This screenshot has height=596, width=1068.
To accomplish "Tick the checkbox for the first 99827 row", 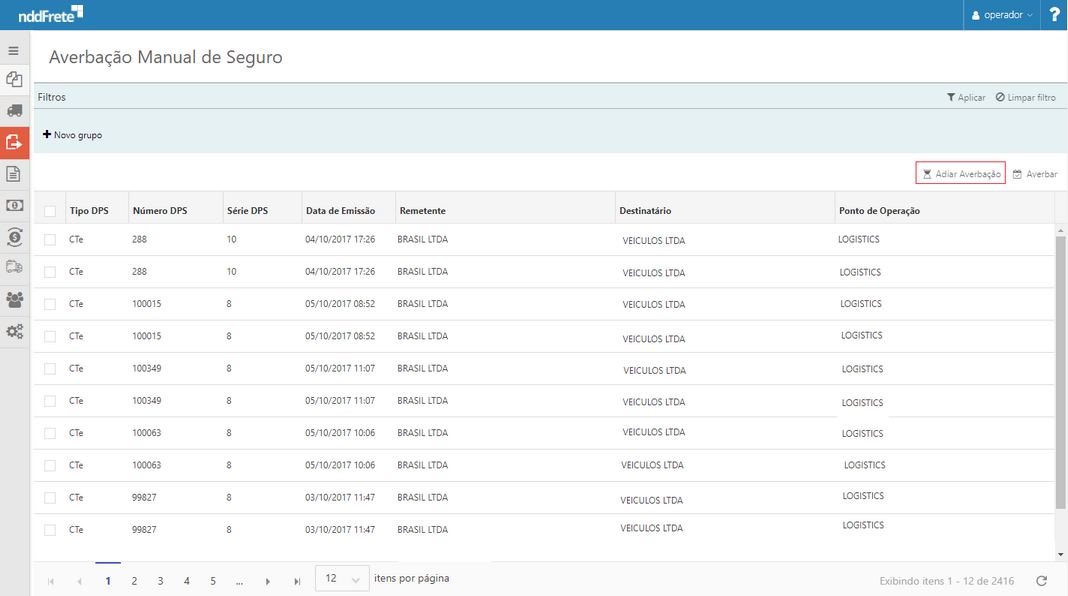I will (50, 497).
